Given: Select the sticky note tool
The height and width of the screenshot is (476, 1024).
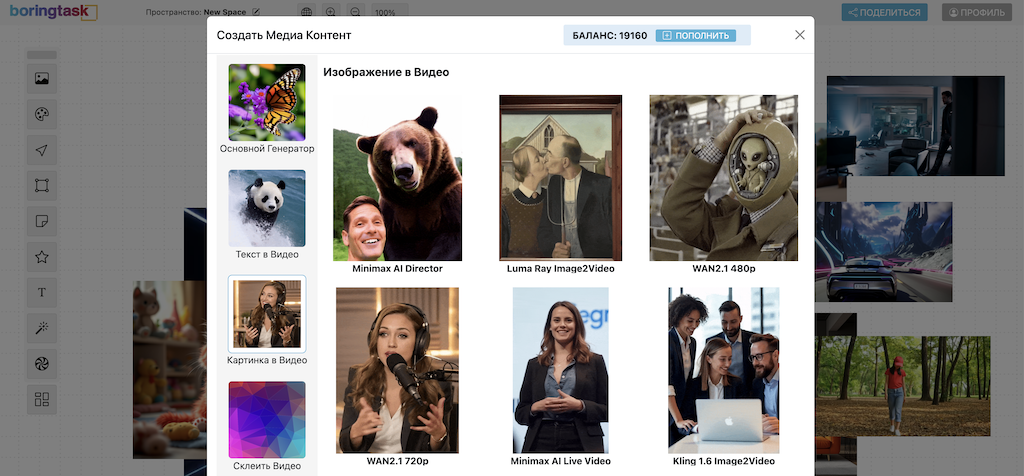Looking at the screenshot, I should pyautogui.click(x=42, y=221).
